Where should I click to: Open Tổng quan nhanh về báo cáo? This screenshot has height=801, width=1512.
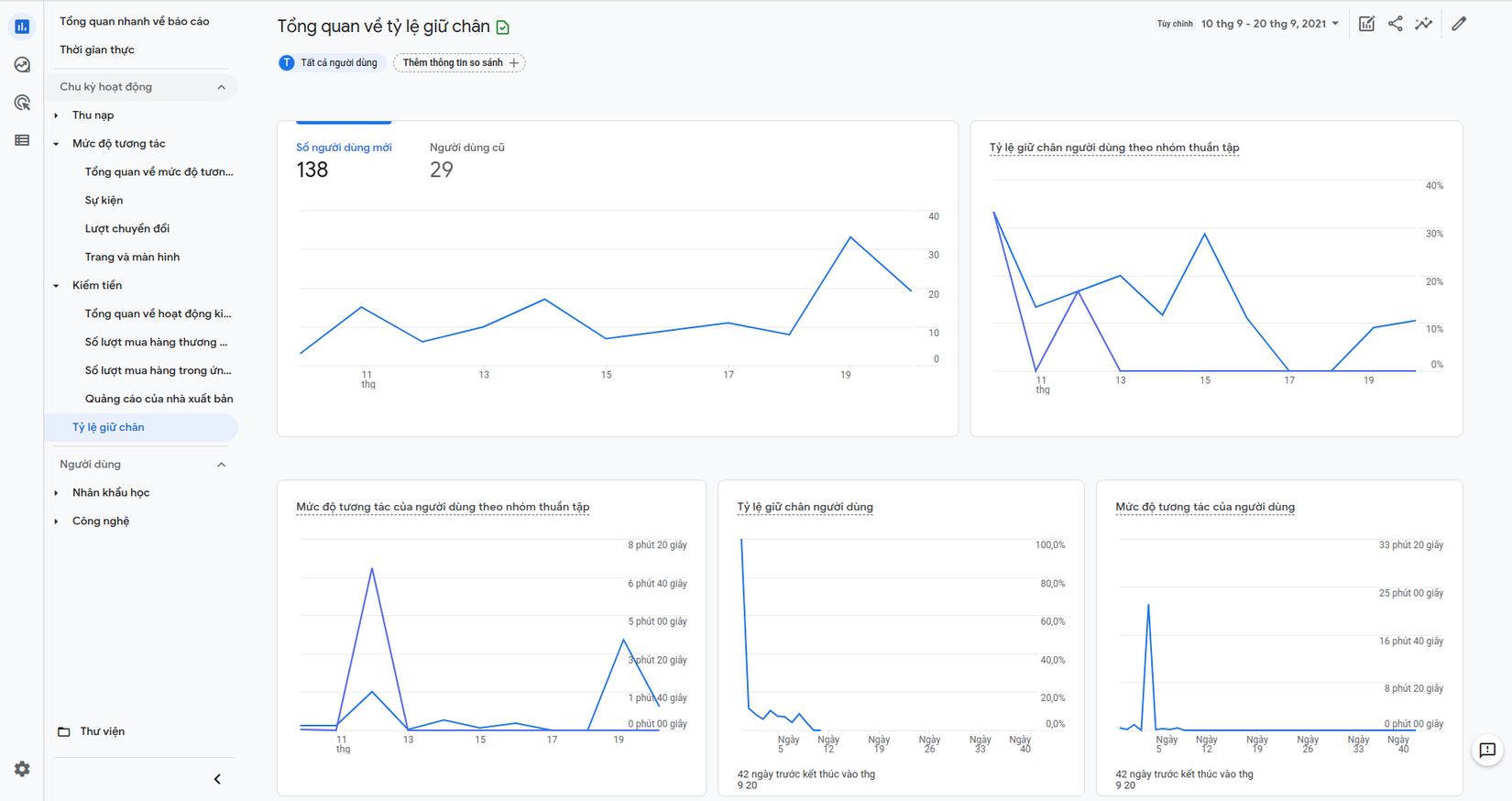(x=135, y=21)
